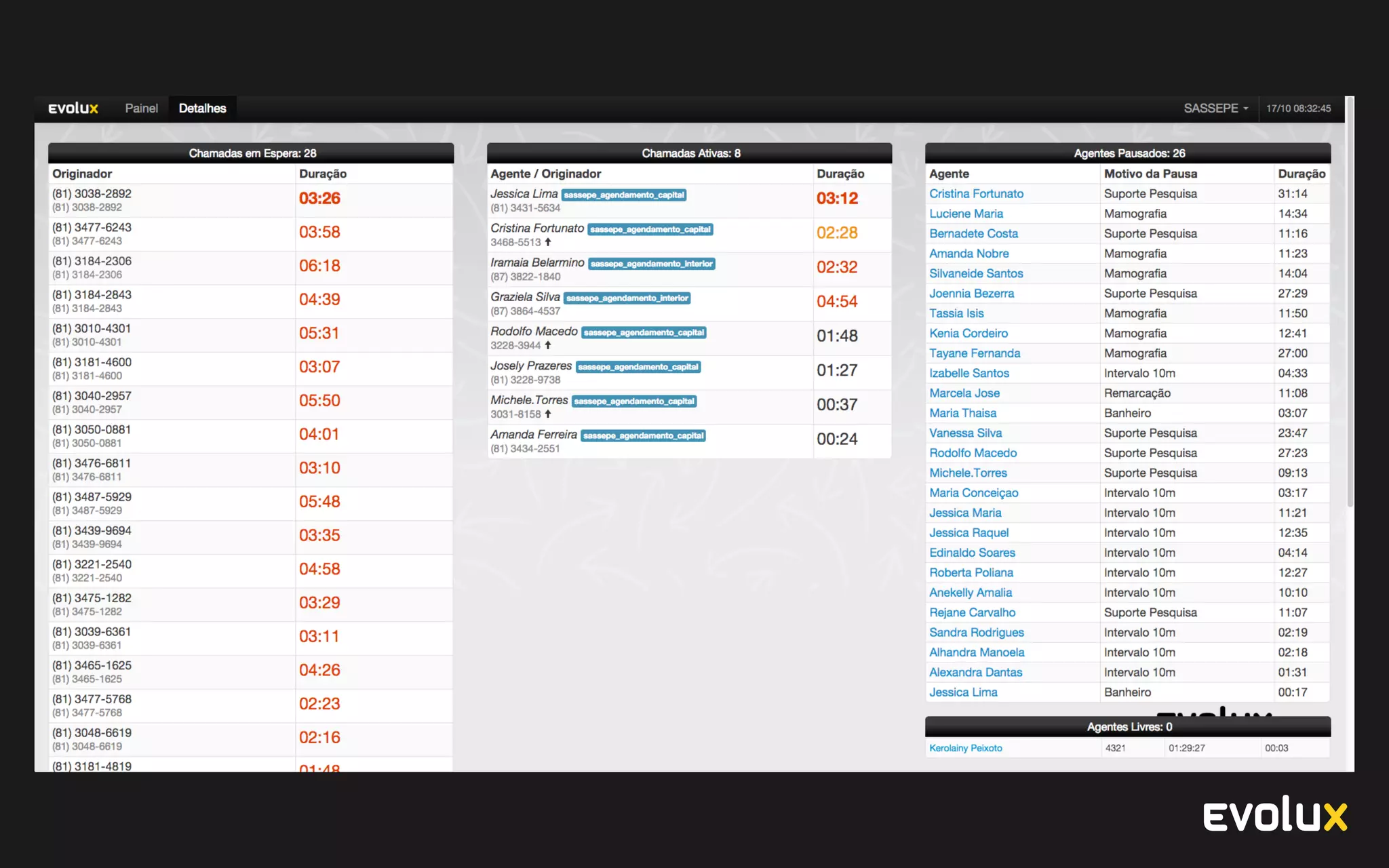Click the upload arrow next to 3468-5513
The height and width of the screenshot is (868, 1389).
coord(548,242)
